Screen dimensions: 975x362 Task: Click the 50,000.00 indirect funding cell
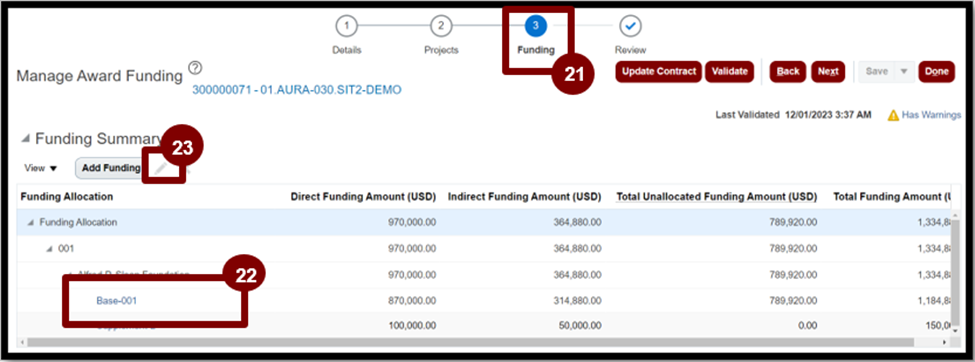580,326
